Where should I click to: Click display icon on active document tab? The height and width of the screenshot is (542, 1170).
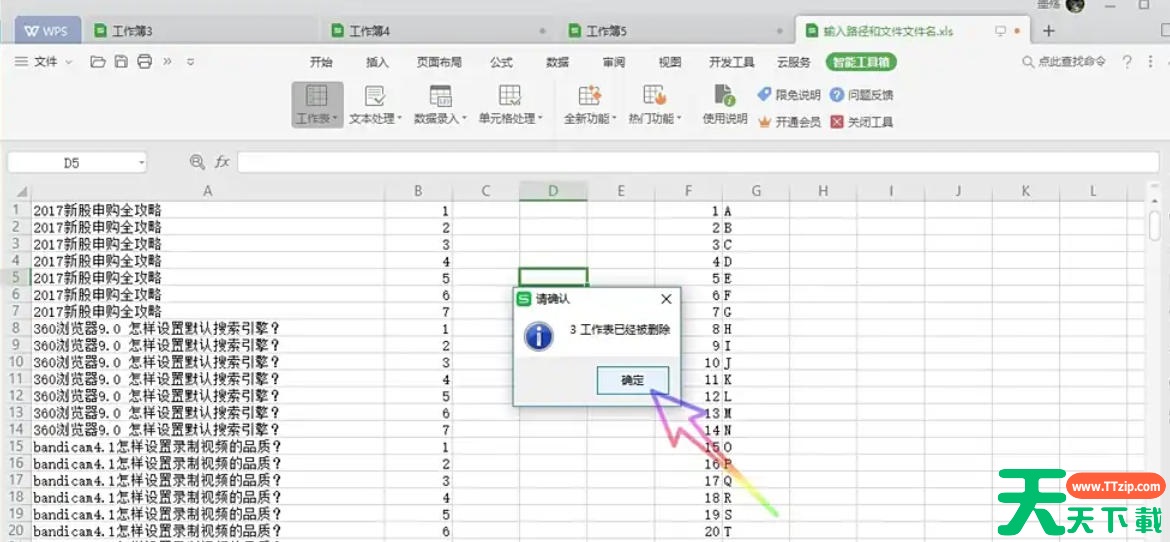click(1001, 31)
